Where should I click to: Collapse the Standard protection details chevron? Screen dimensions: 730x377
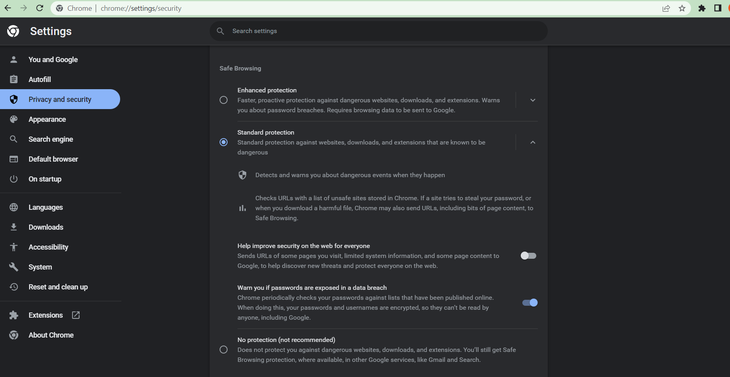533,142
